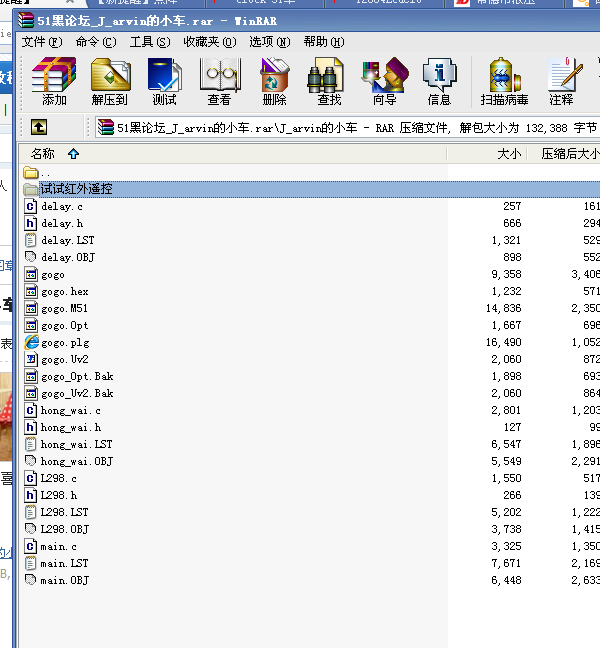
Task: Select file name hong_wai.LST
Action: [x=76, y=444]
